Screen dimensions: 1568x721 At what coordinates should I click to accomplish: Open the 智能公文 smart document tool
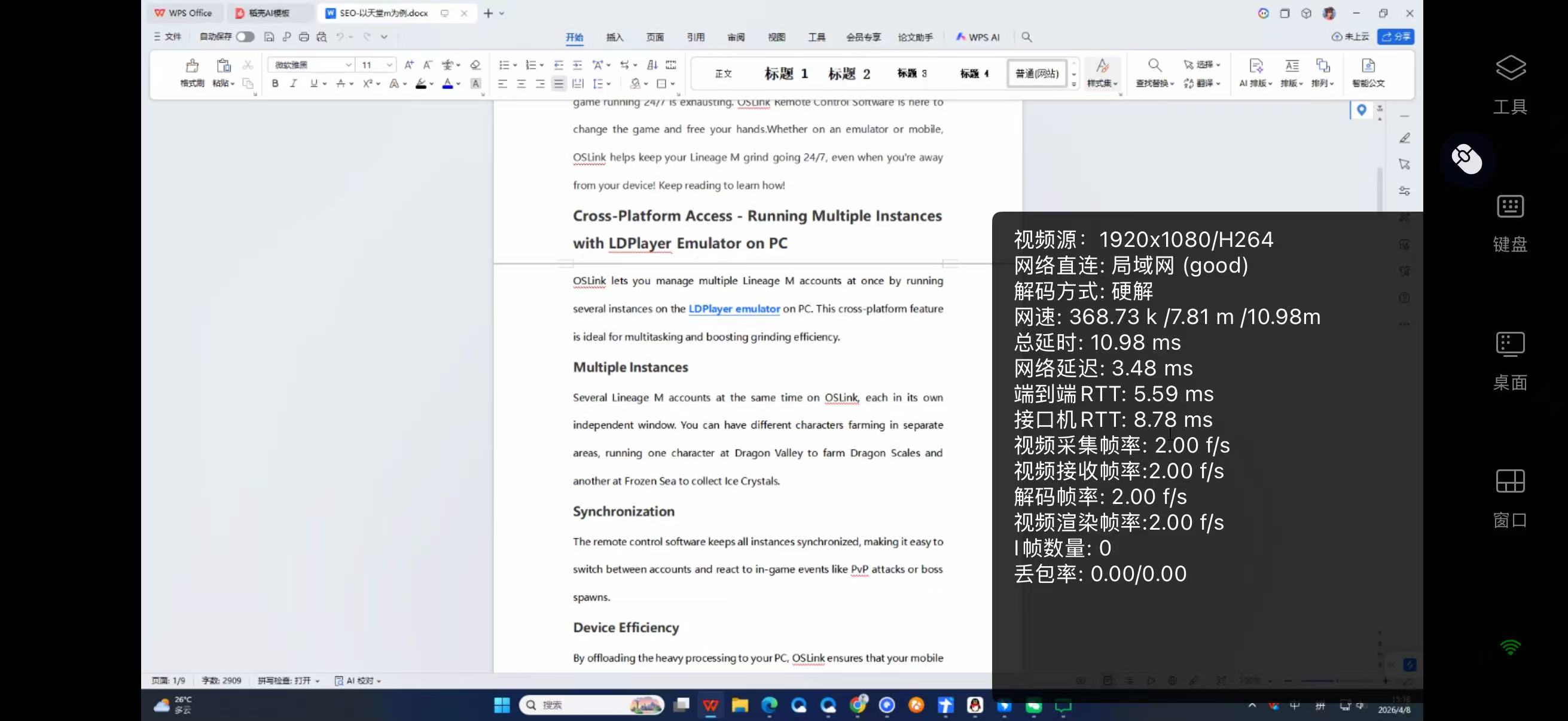1369,74
